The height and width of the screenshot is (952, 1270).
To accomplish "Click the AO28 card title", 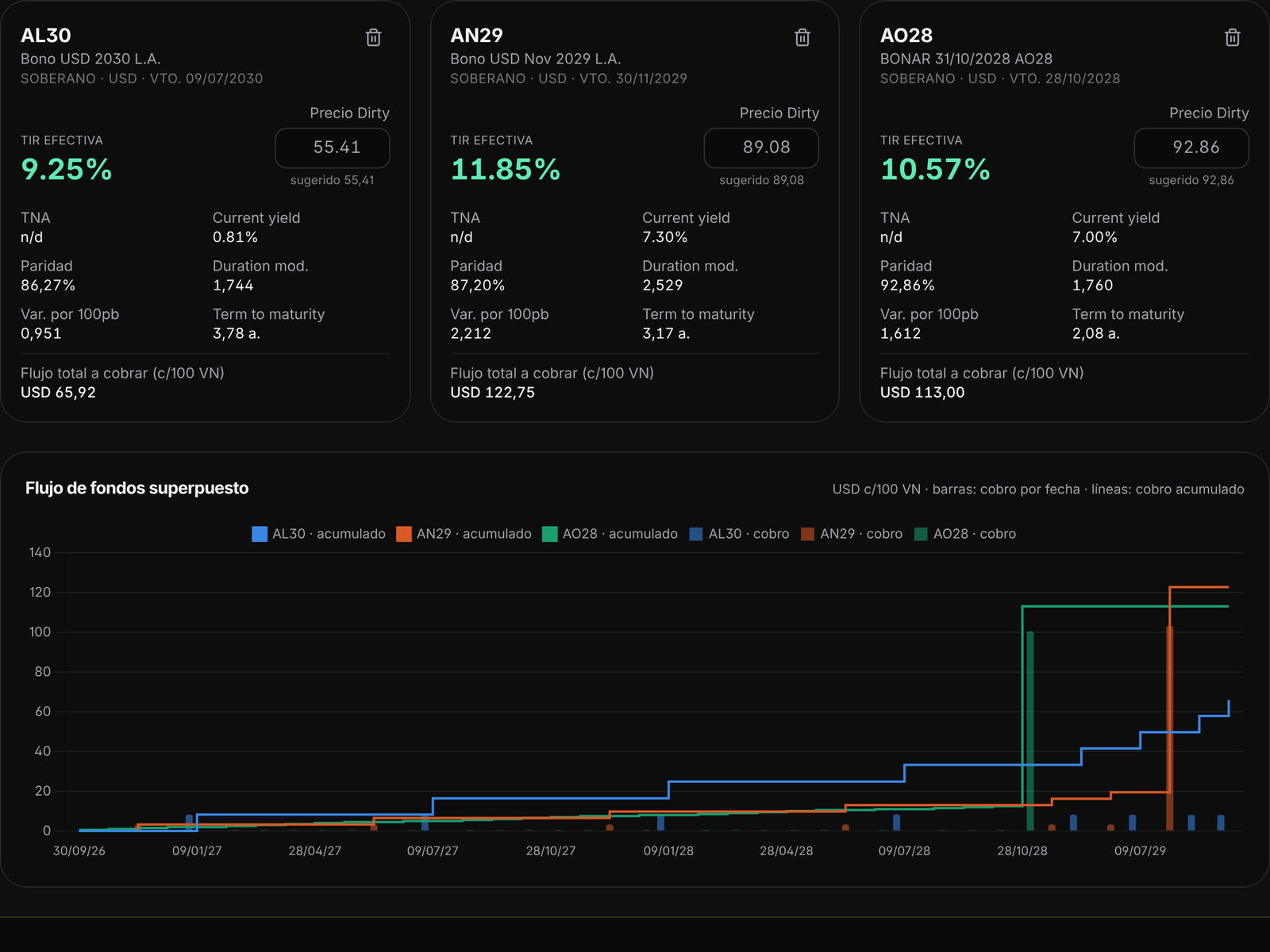I will click(906, 36).
